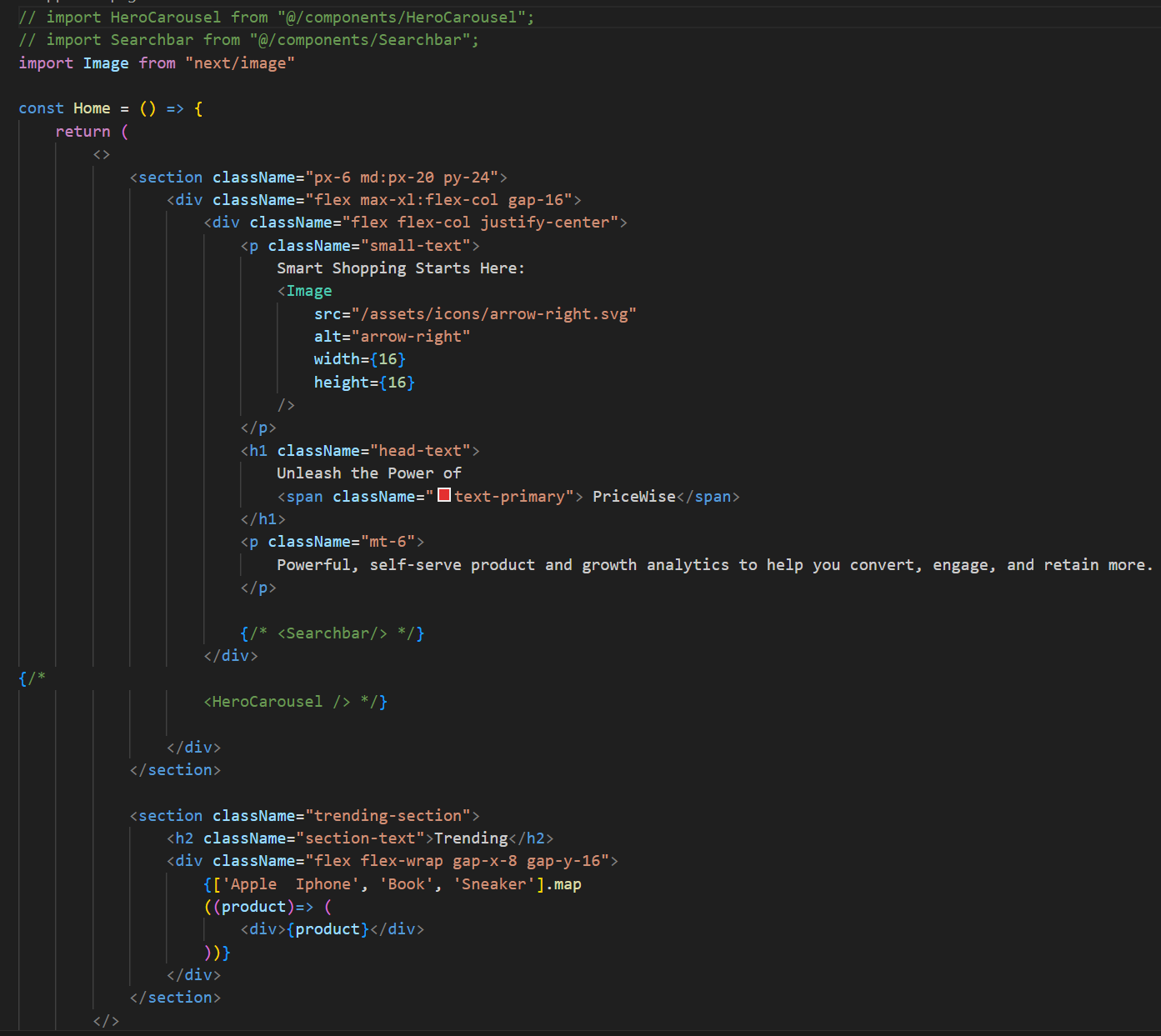Click the "mt-6" className string
The width and height of the screenshot is (1161, 1036).
click(388, 541)
